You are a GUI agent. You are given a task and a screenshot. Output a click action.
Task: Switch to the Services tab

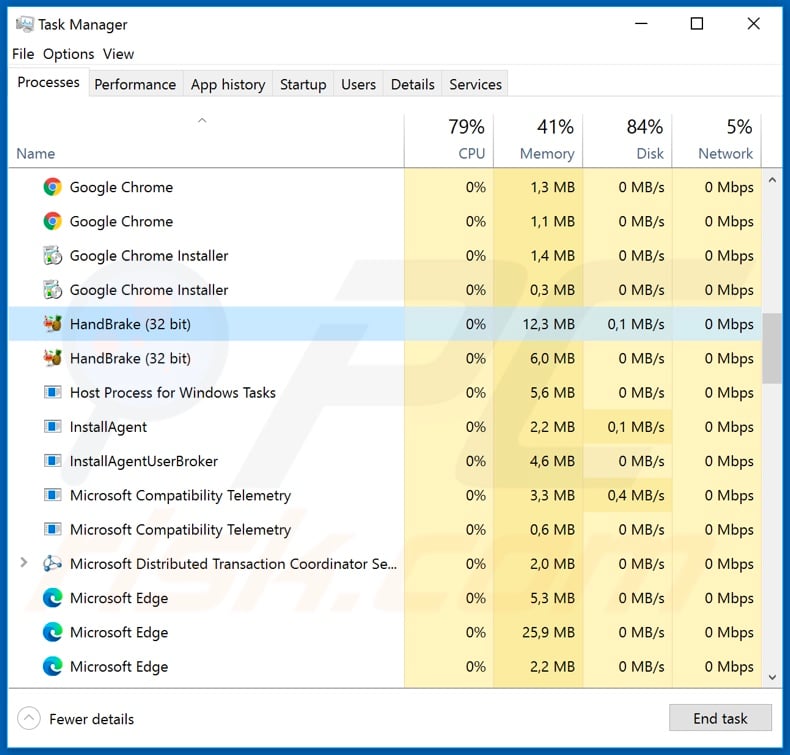[475, 84]
